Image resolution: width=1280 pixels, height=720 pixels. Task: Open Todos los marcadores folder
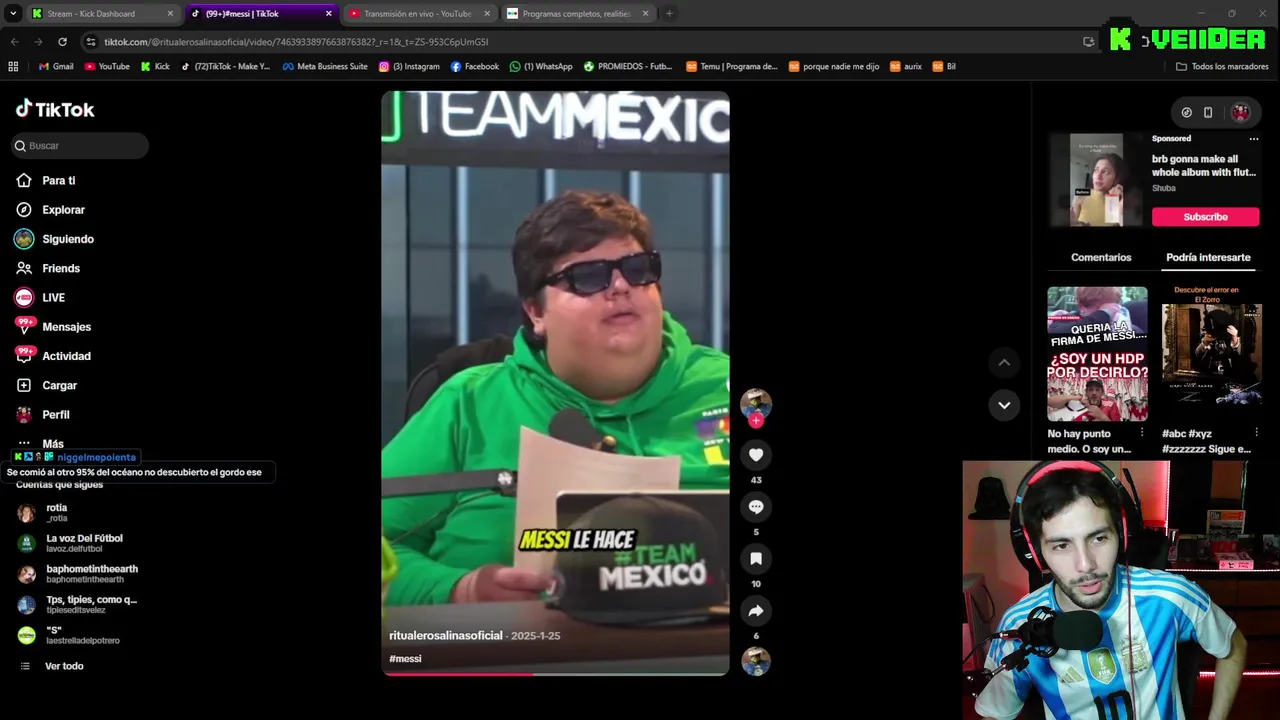tap(1222, 66)
